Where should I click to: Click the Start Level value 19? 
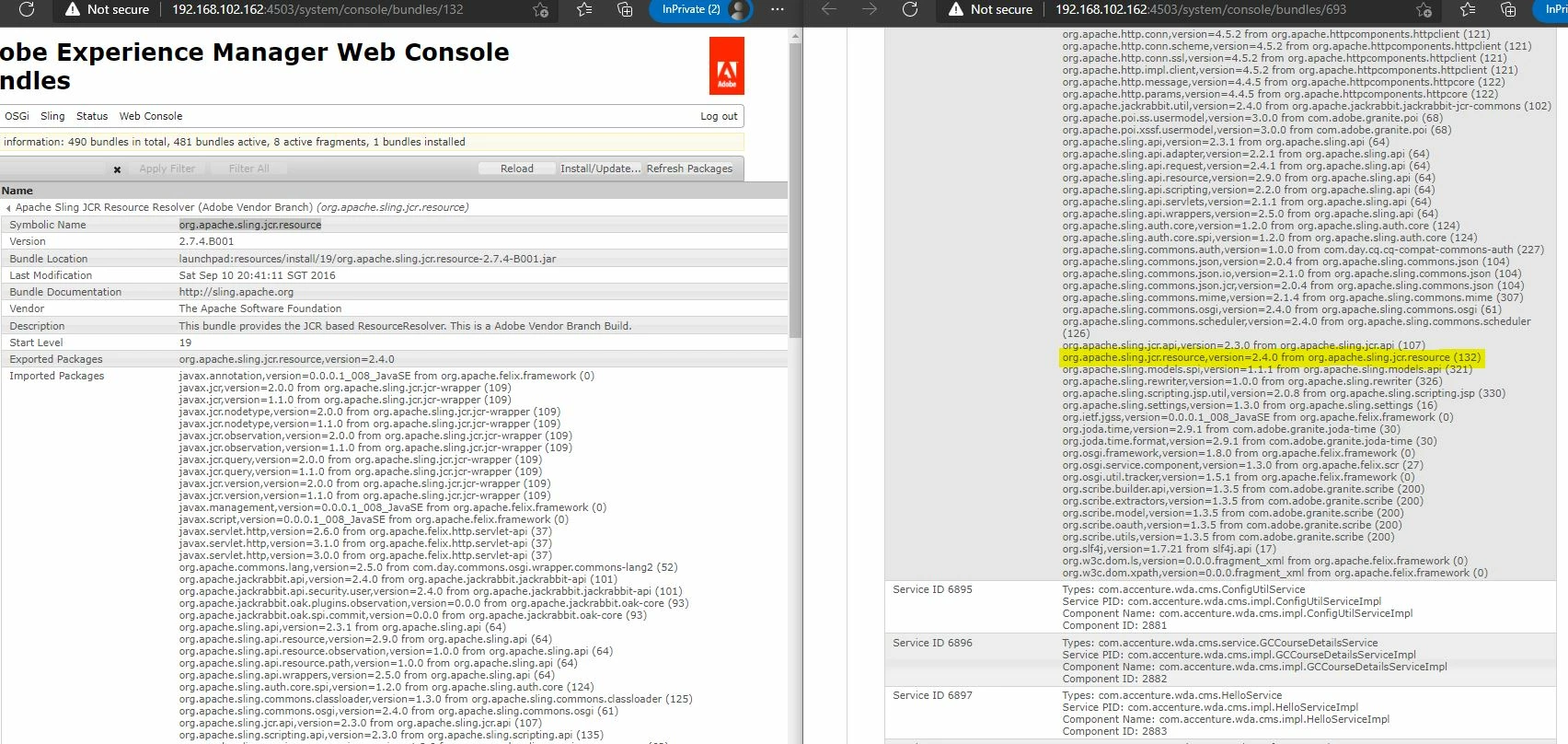(x=185, y=343)
